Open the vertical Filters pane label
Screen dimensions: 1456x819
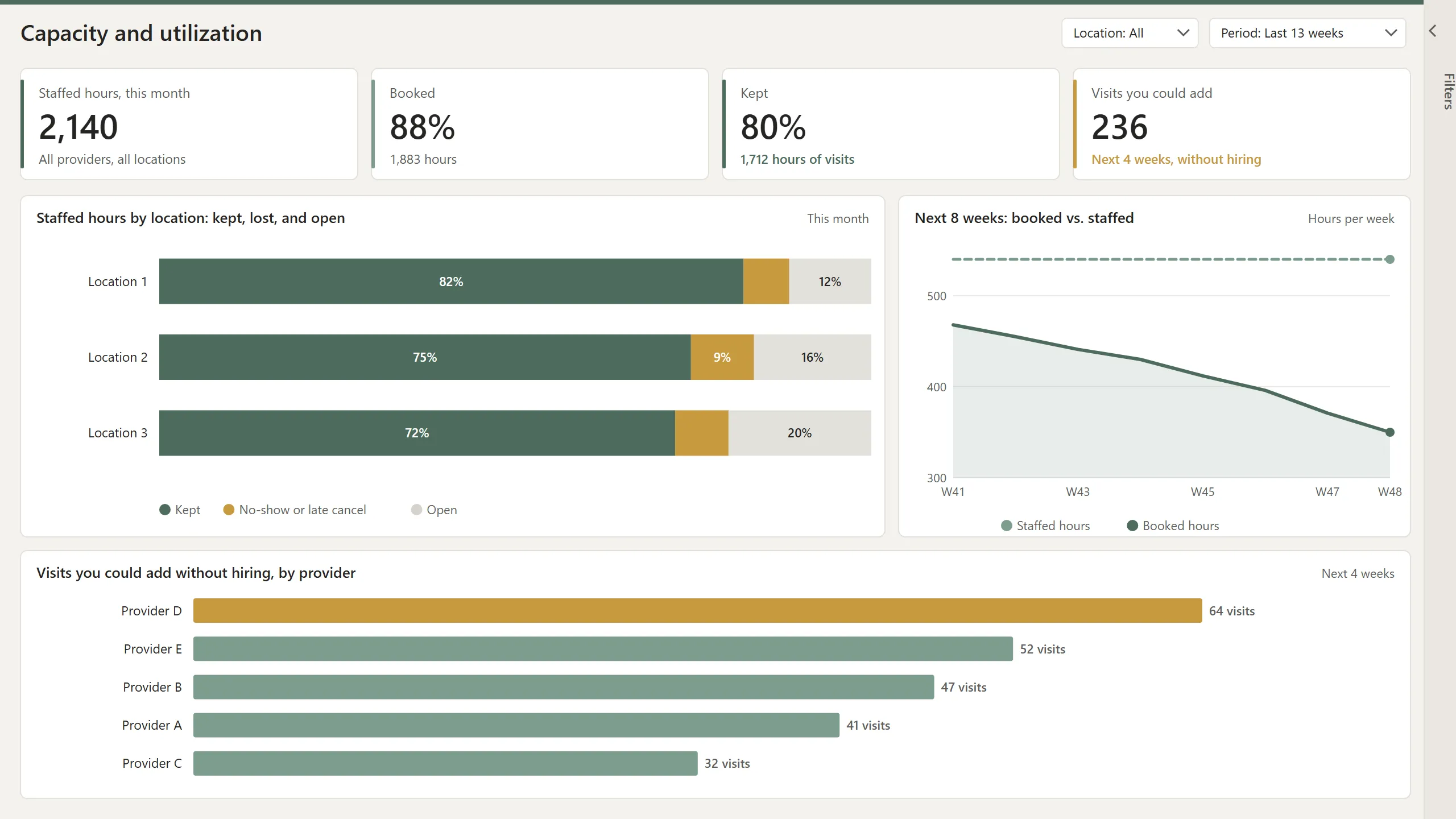(x=1448, y=91)
